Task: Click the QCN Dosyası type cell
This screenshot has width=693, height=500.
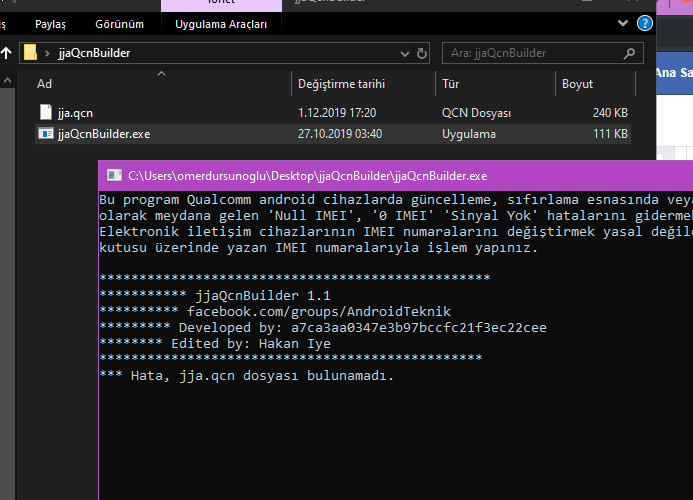Action: point(476,113)
